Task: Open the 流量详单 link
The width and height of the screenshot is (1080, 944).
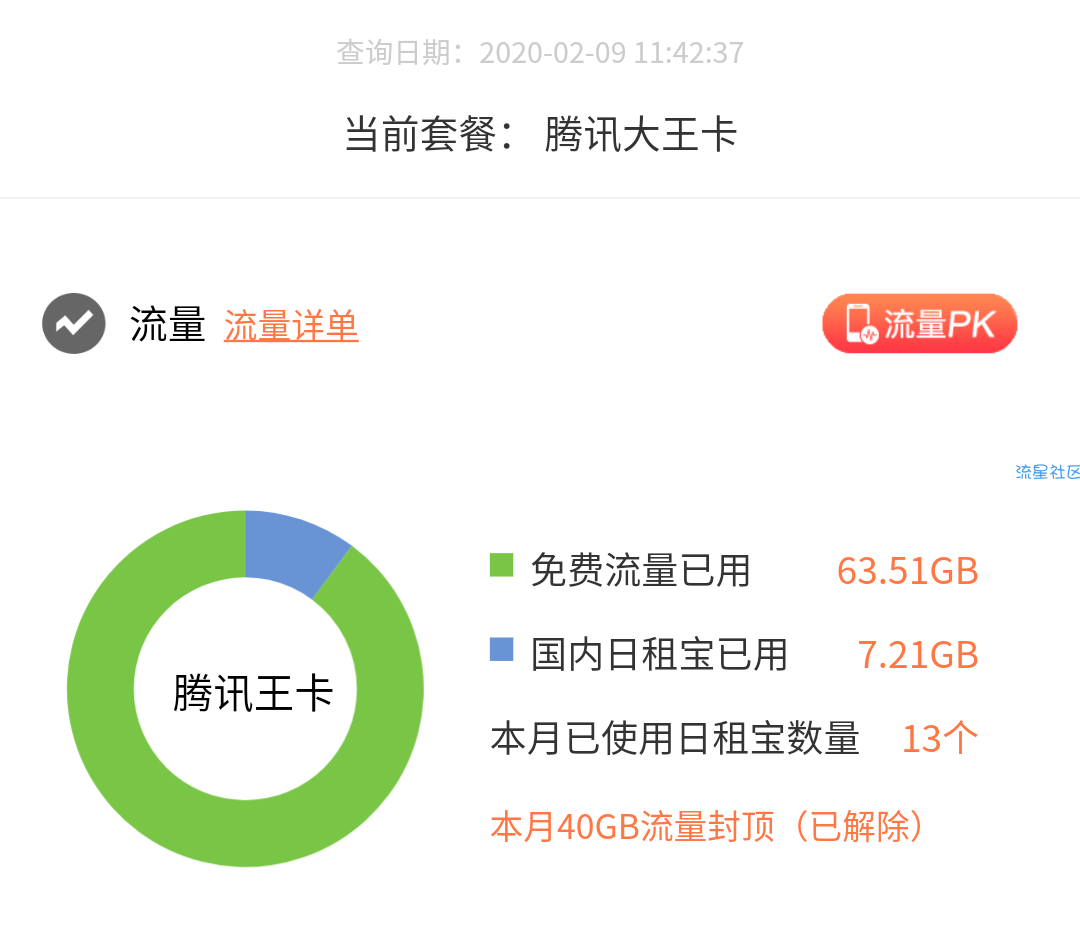Action: (291, 325)
